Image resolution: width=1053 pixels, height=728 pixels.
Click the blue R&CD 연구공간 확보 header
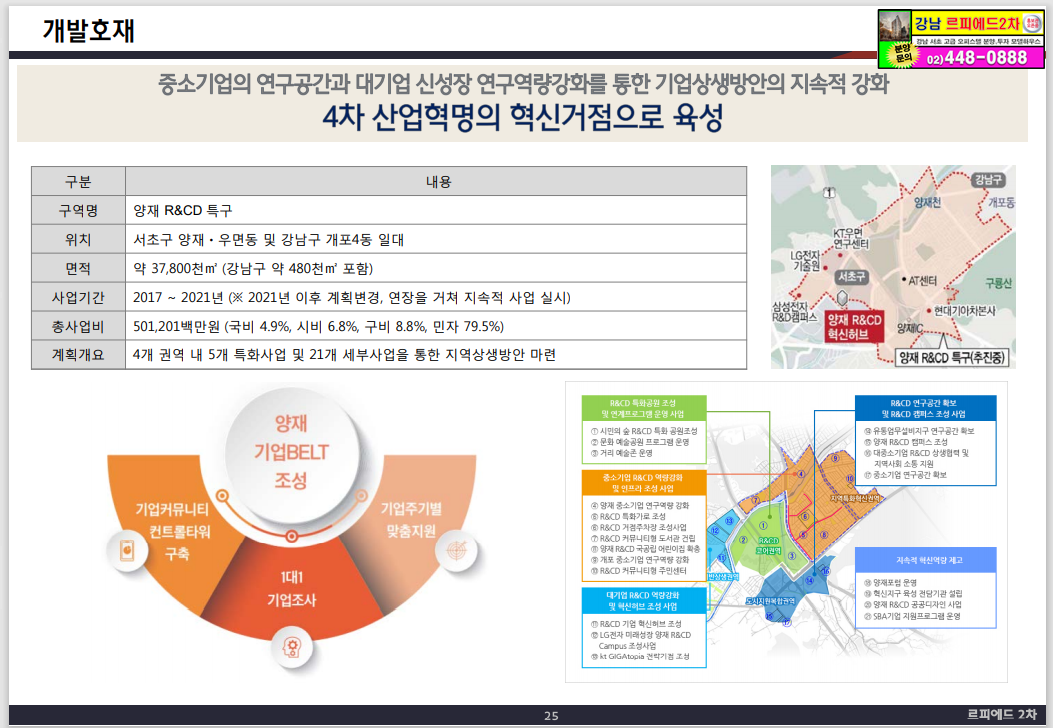925,408
